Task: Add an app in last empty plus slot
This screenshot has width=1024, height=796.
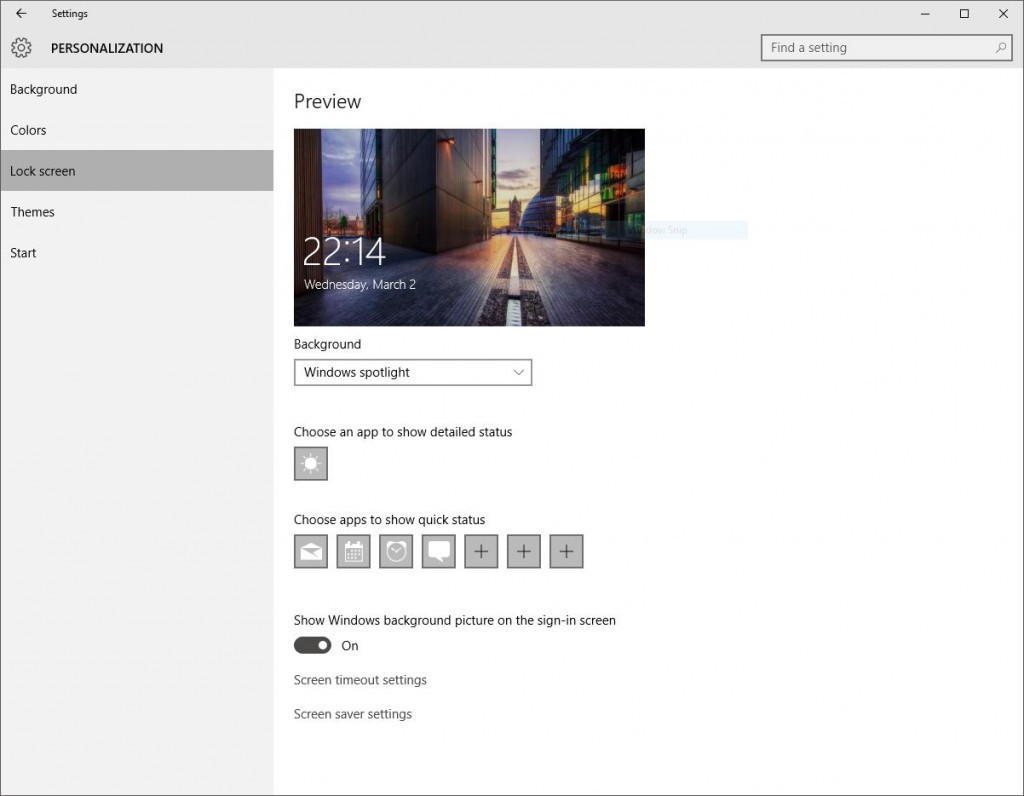Action: pyautogui.click(x=566, y=552)
